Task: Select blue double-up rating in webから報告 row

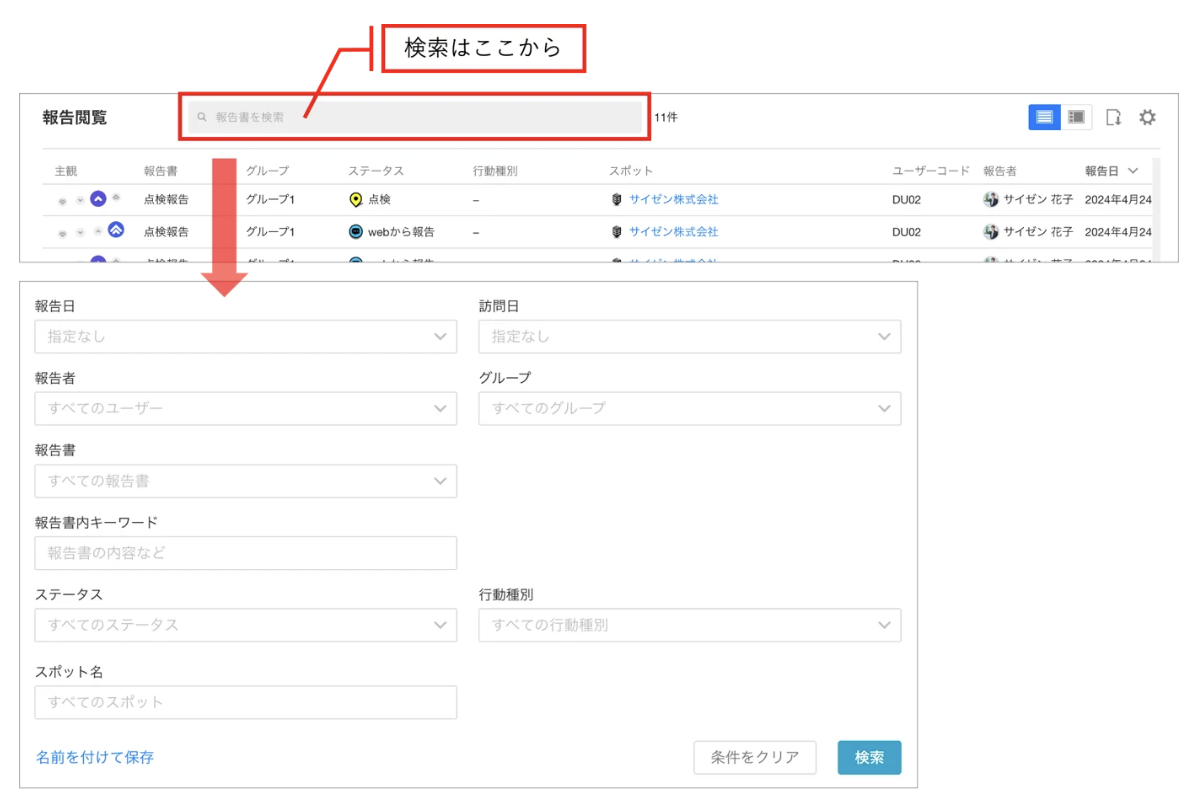Action: [x=116, y=229]
